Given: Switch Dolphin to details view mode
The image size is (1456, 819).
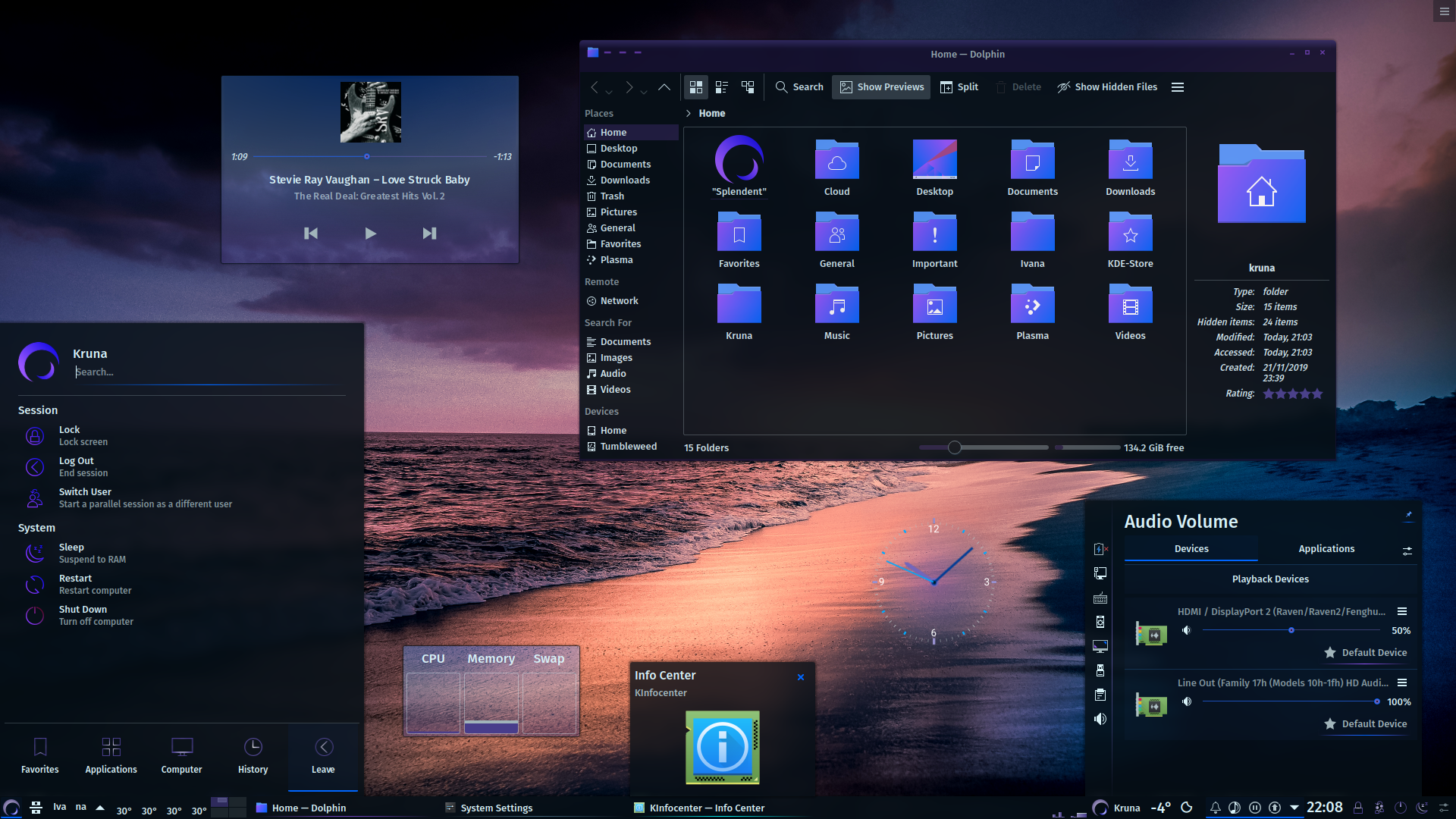Looking at the screenshot, I should point(748,87).
